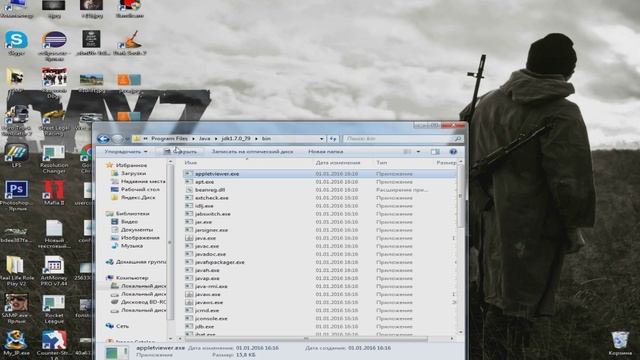Screen dimensions: 640x360
Task: Sort files by Имя column header
Action: pyautogui.click(x=191, y=162)
